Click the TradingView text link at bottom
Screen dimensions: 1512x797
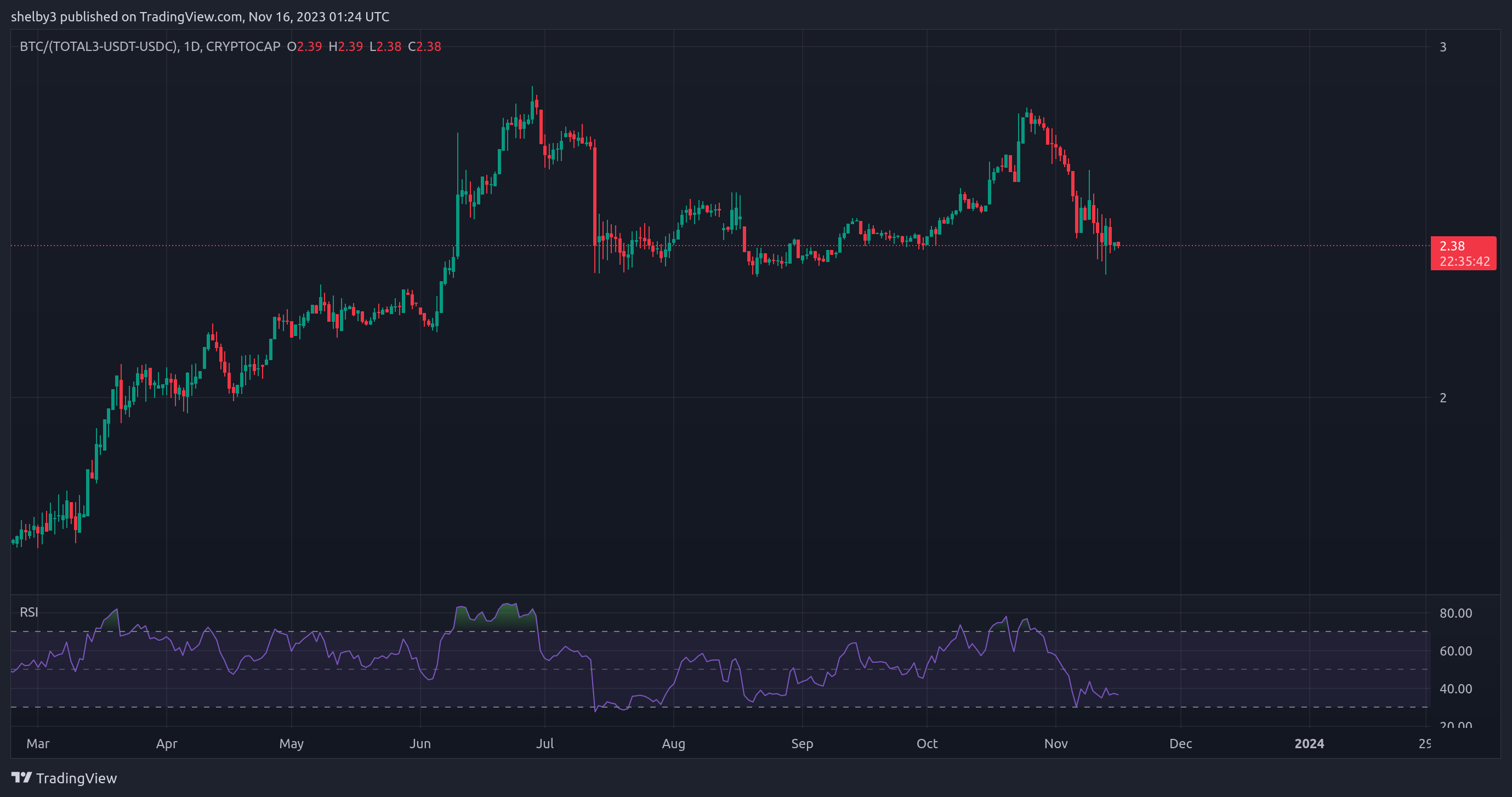click(x=76, y=778)
